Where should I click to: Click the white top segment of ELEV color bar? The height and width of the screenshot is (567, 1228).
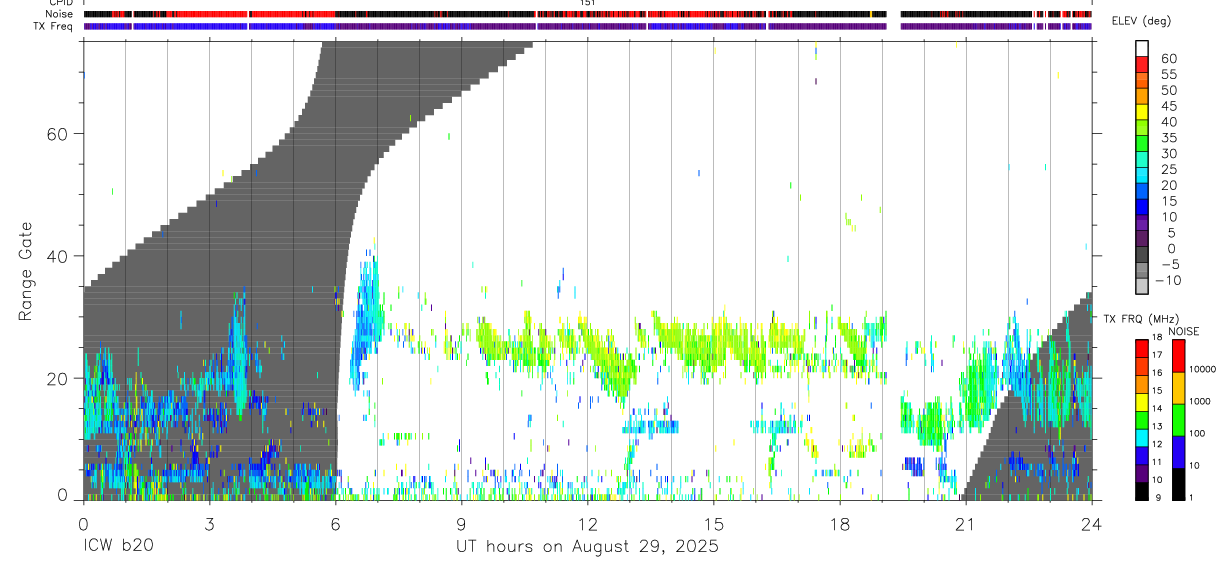point(1142,47)
